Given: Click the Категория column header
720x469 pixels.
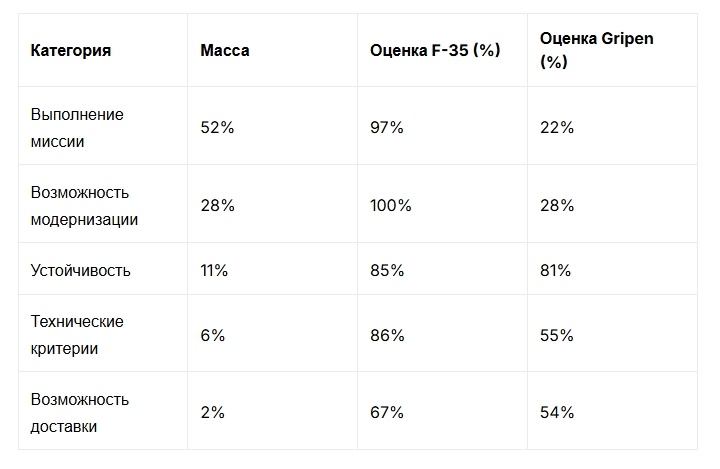Looking at the screenshot, I should pyautogui.click(x=71, y=50).
